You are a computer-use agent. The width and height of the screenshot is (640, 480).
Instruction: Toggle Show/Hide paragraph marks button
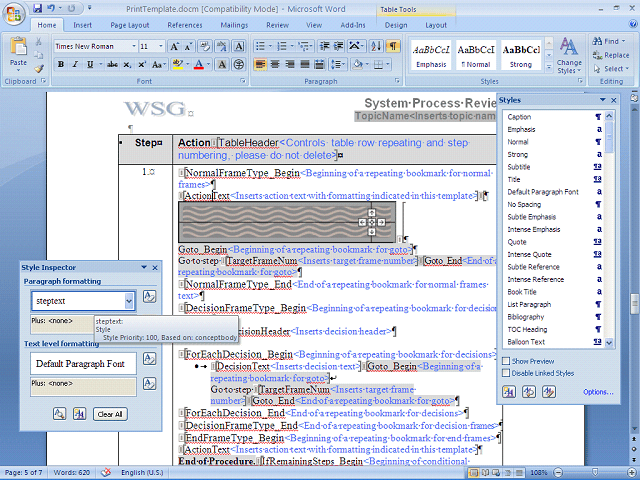click(393, 46)
